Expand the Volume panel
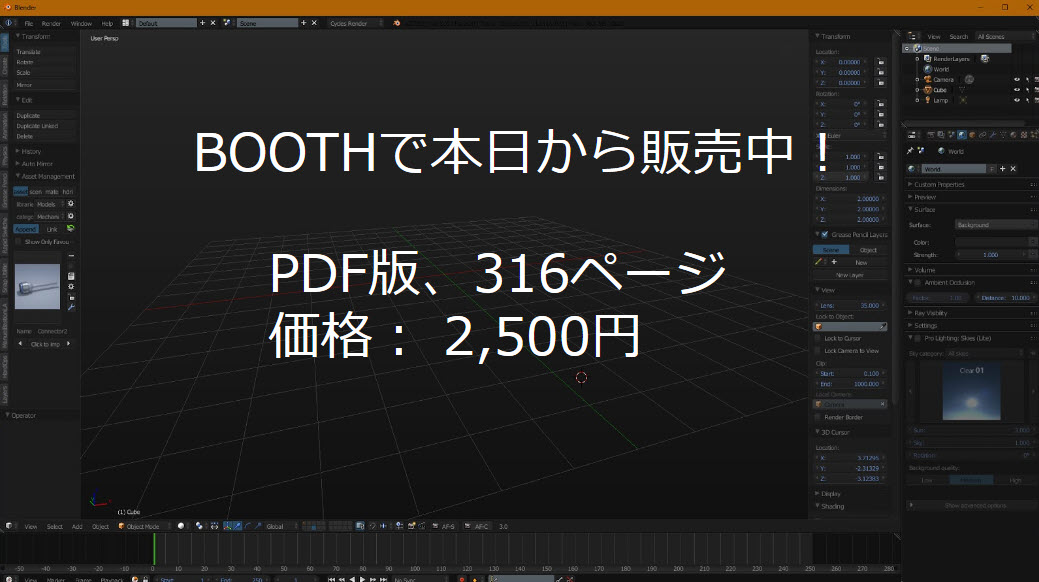Image resolution: width=1039 pixels, height=582 pixels. coord(924,270)
